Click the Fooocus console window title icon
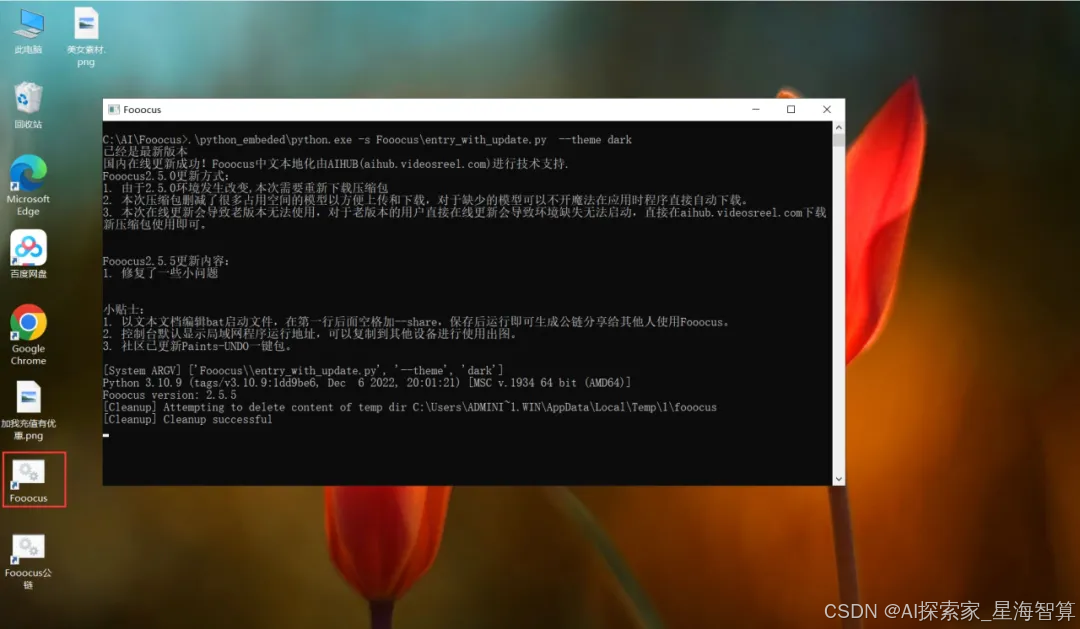This screenshot has width=1080, height=629. [x=114, y=110]
